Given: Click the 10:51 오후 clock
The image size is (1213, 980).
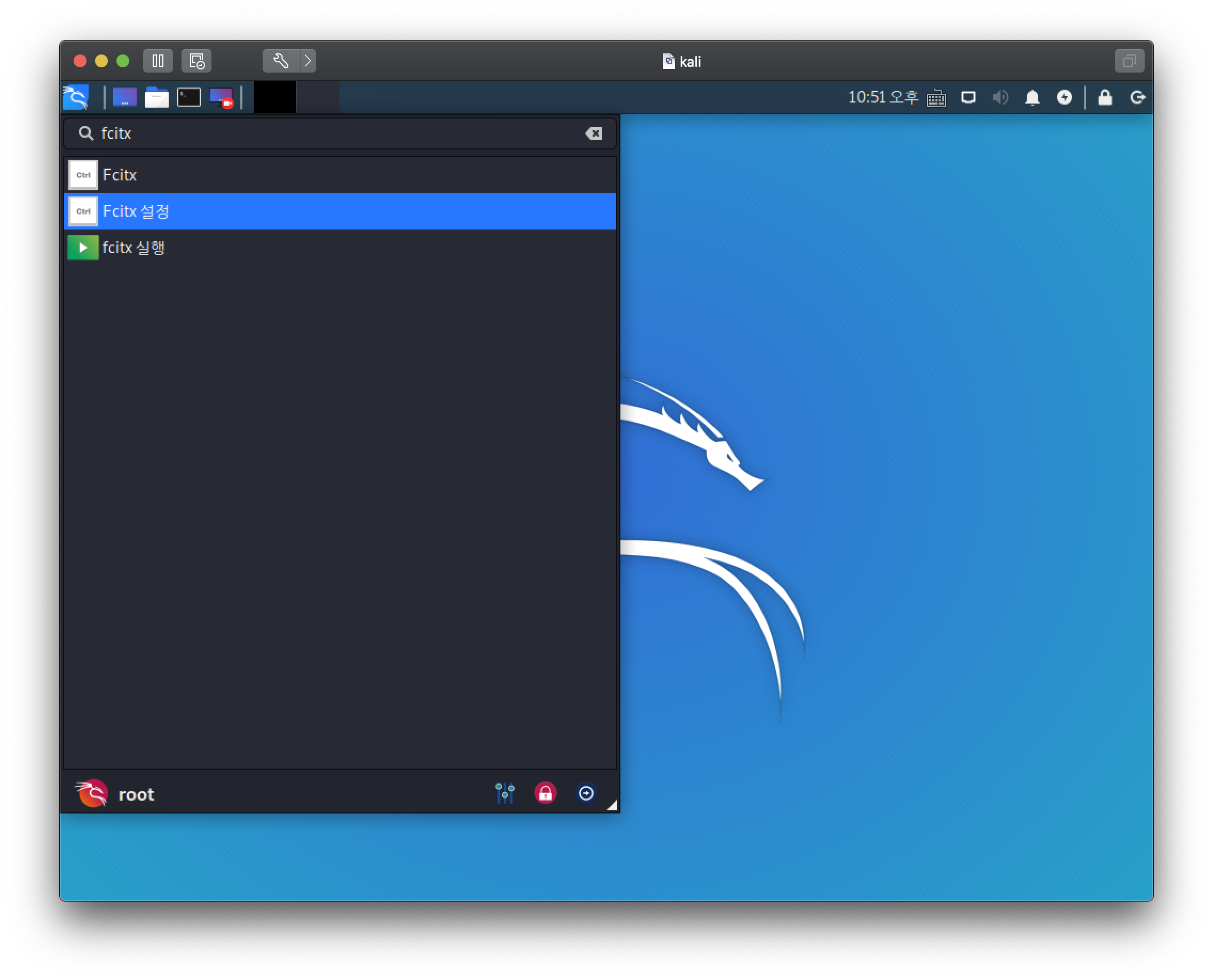Looking at the screenshot, I should (x=883, y=97).
